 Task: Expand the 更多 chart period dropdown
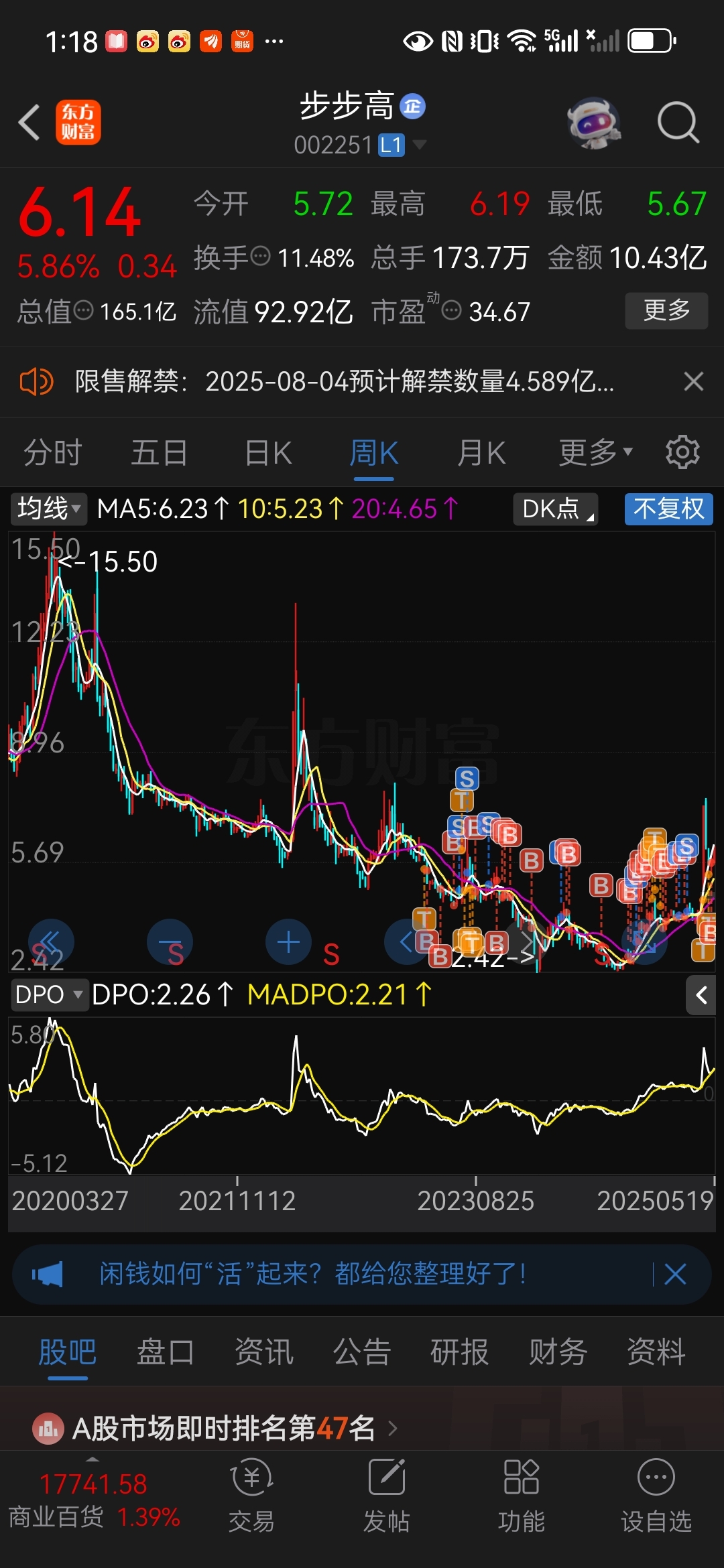pyautogui.click(x=595, y=453)
